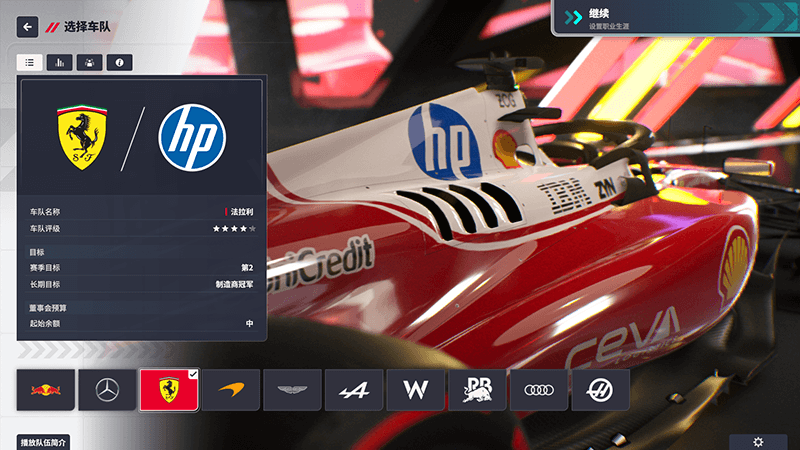Viewport: 800px width, 450px height.
Task: Click 播放队伍简介 button
Action: coord(43,442)
